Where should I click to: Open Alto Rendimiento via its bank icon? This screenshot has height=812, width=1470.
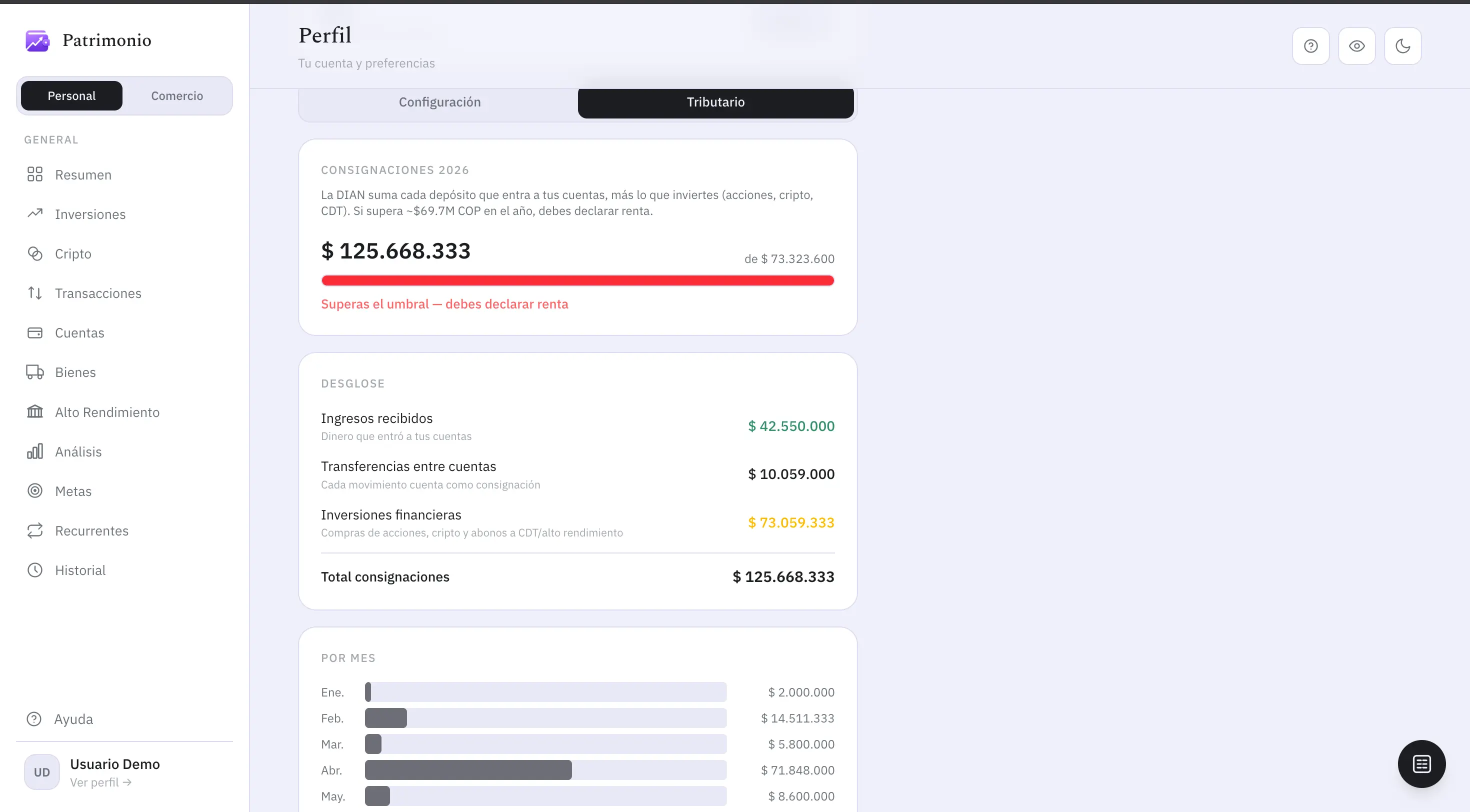pos(35,412)
